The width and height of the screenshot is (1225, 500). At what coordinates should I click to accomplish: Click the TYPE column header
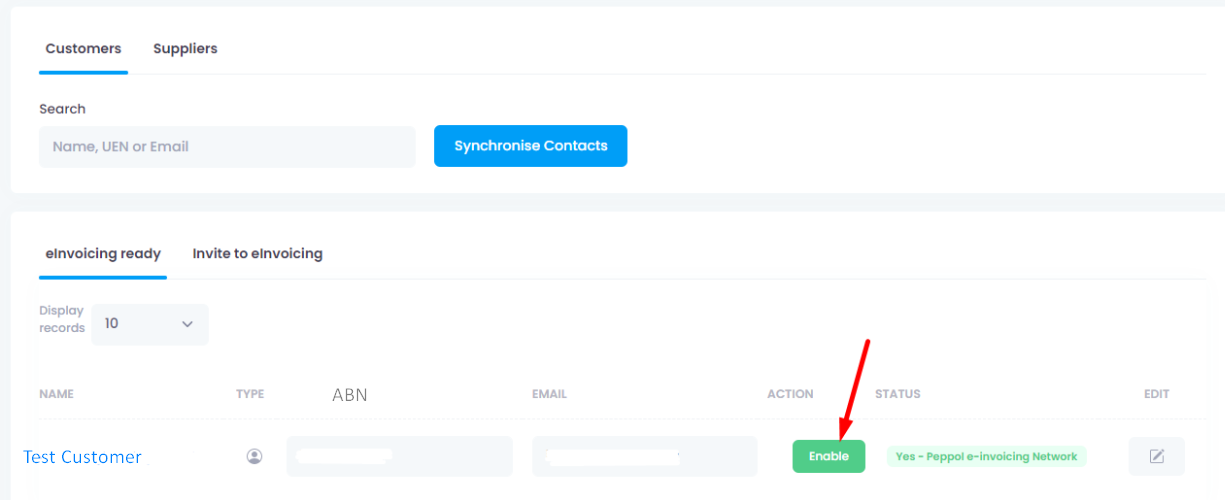[250, 394]
